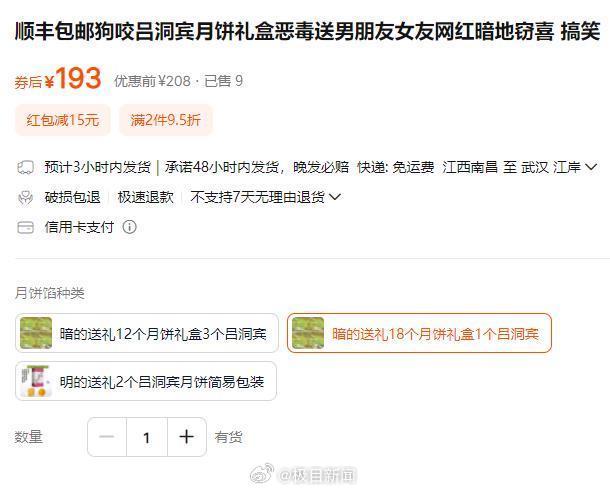Click the delivery truck icon
The height and width of the screenshot is (491, 610).
[x=26, y=168]
